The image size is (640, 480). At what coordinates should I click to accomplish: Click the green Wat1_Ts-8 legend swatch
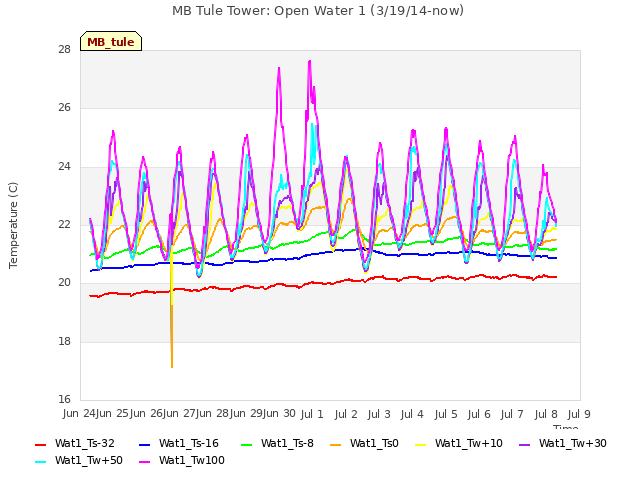pyautogui.click(x=247, y=444)
